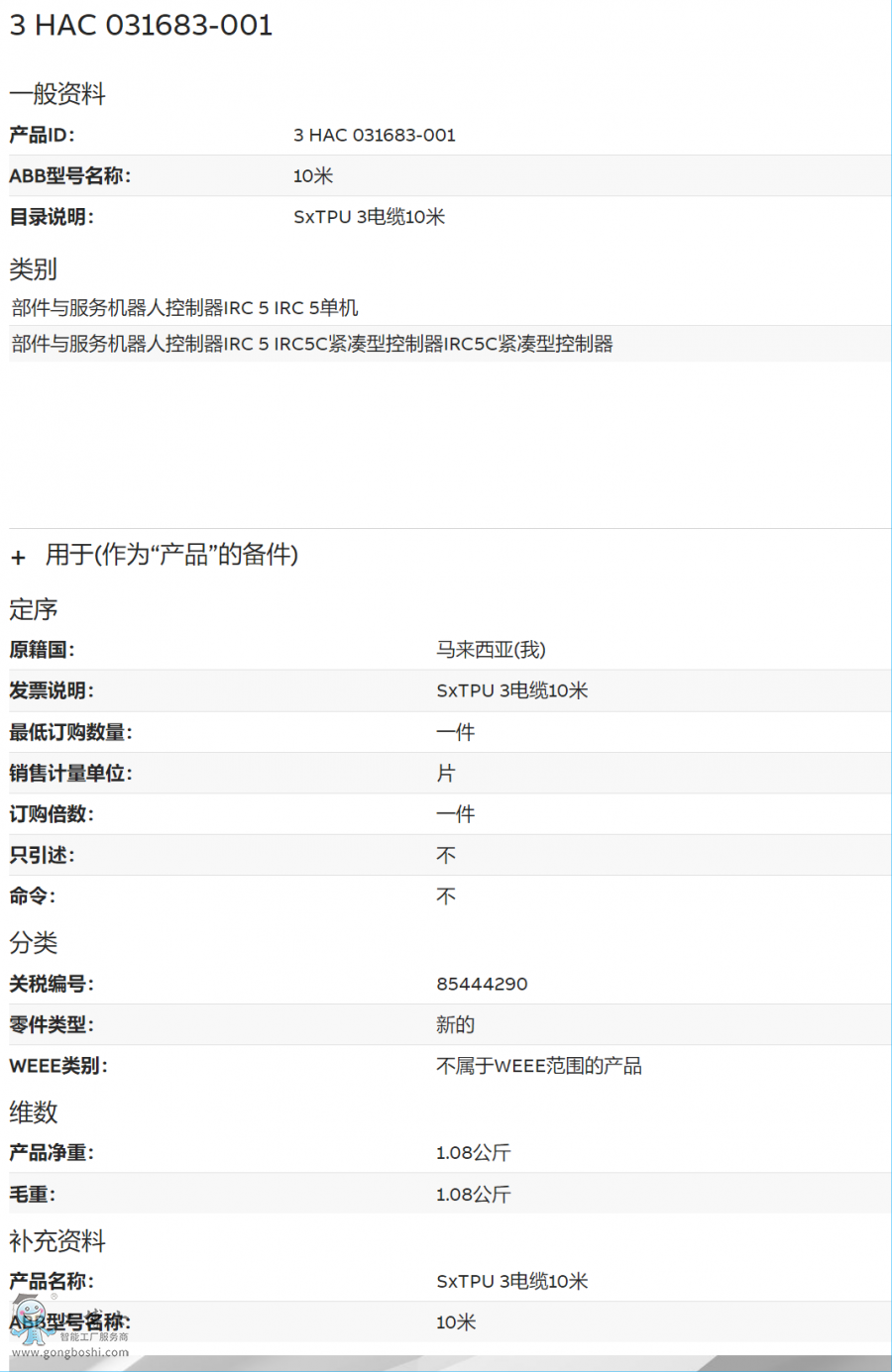Click the 产品净重 value 1.08公斤
892x1372 pixels.
click(x=474, y=1153)
